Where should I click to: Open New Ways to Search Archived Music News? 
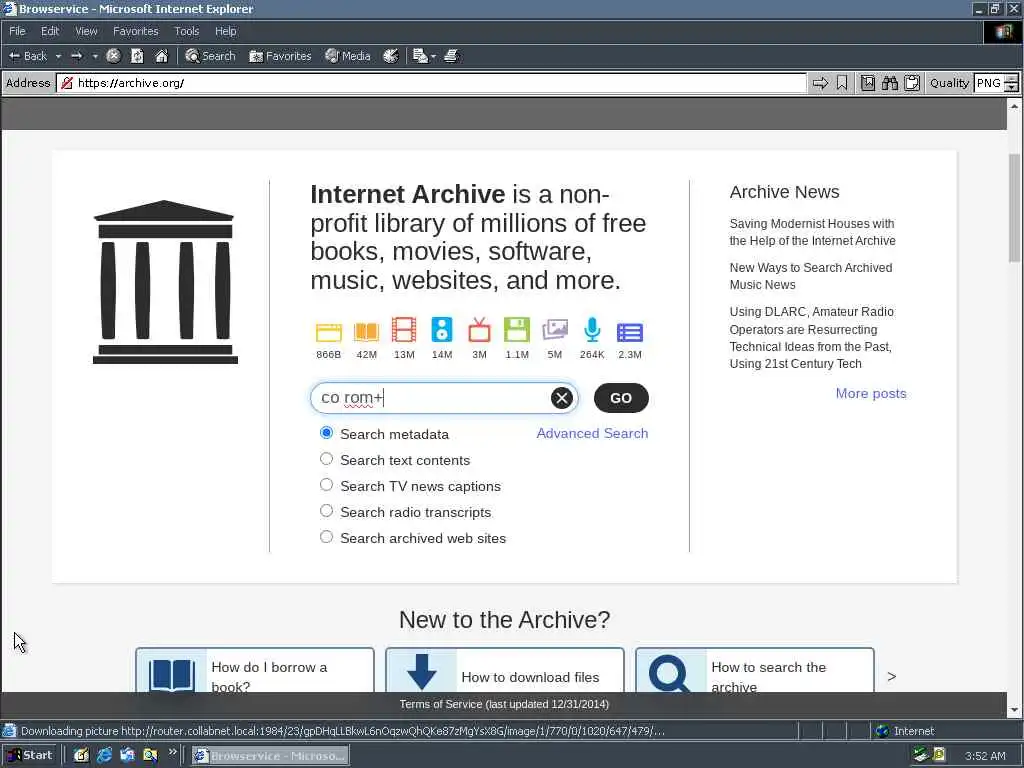click(810, 276)
